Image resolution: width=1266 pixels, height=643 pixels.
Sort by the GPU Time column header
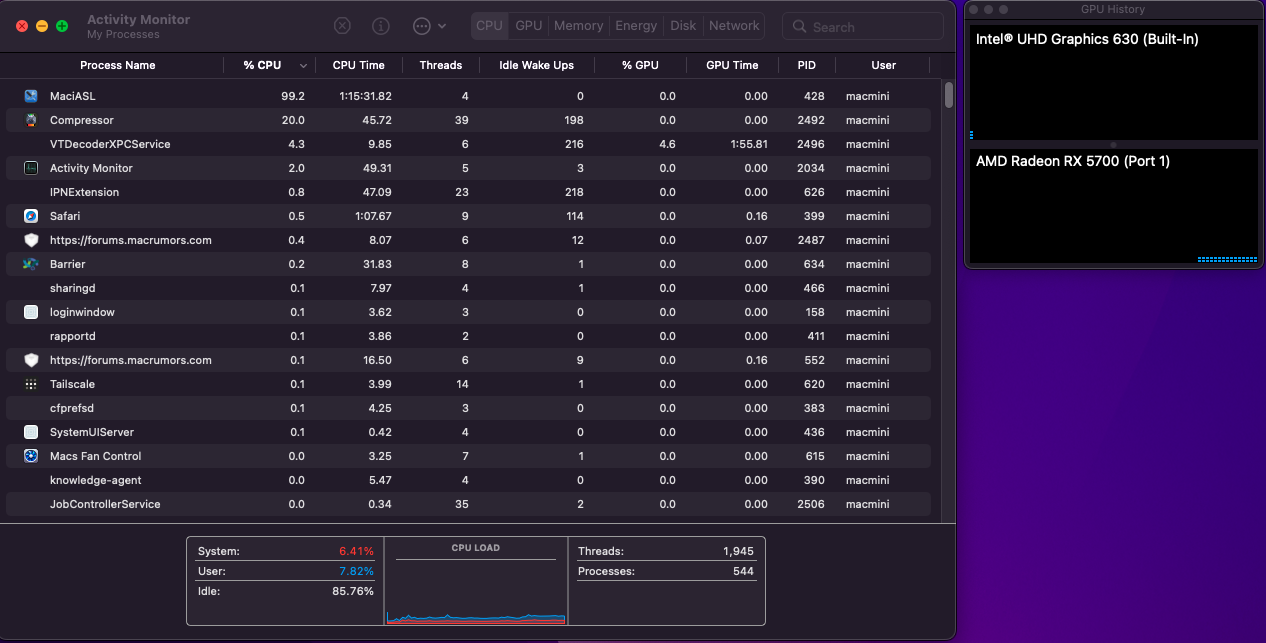pyautogui.click(x=732, y=65)
